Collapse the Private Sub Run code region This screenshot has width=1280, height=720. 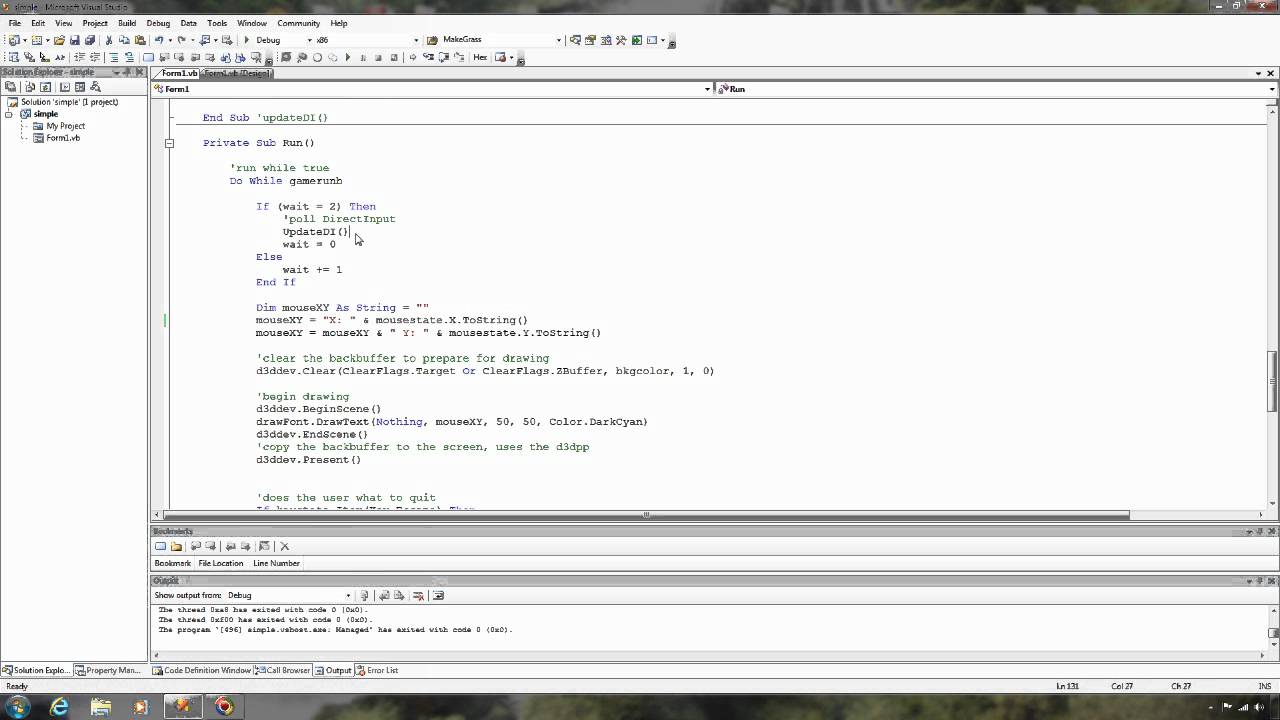point(169,143)
